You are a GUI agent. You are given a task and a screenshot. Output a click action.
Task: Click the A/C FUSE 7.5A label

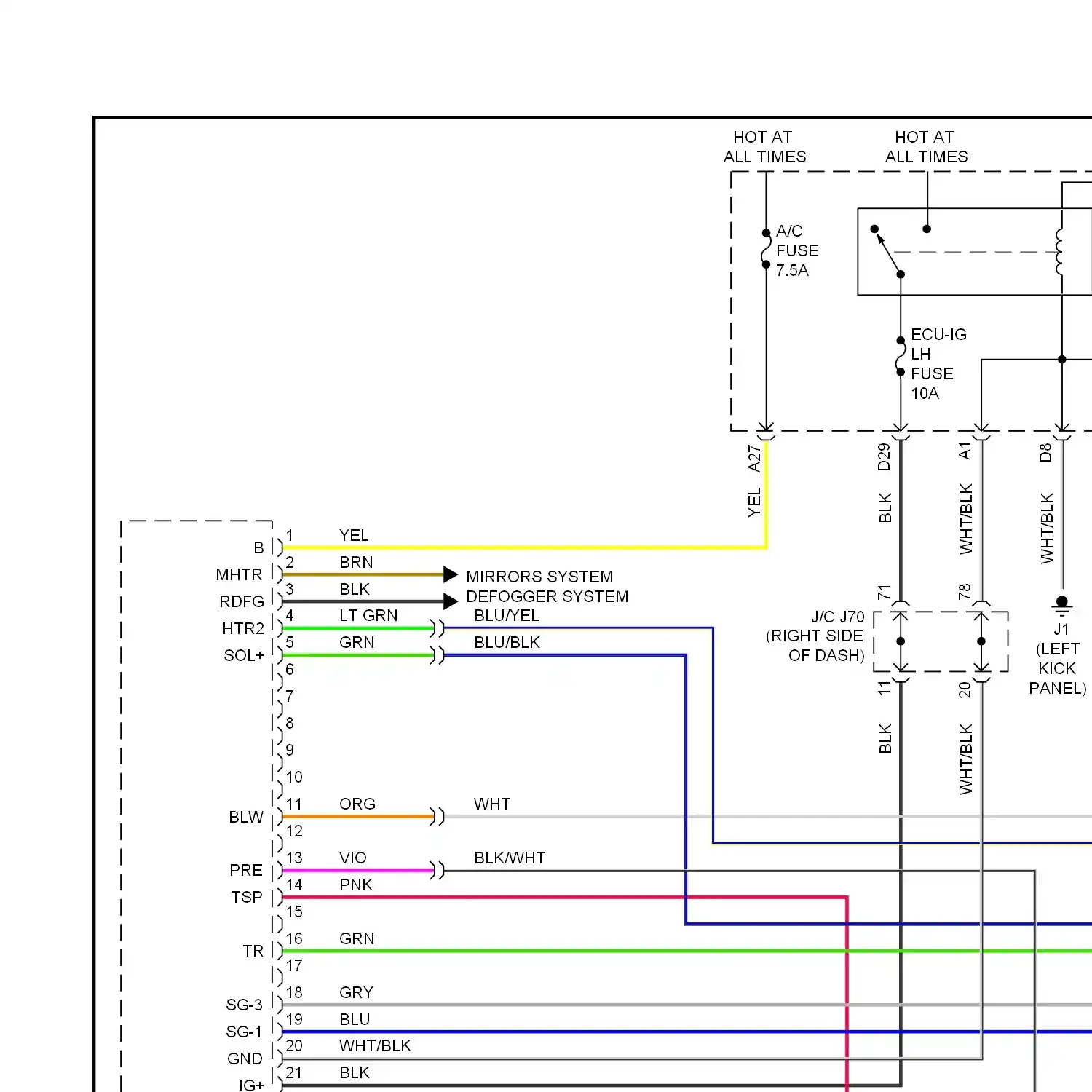click(797, 250)
